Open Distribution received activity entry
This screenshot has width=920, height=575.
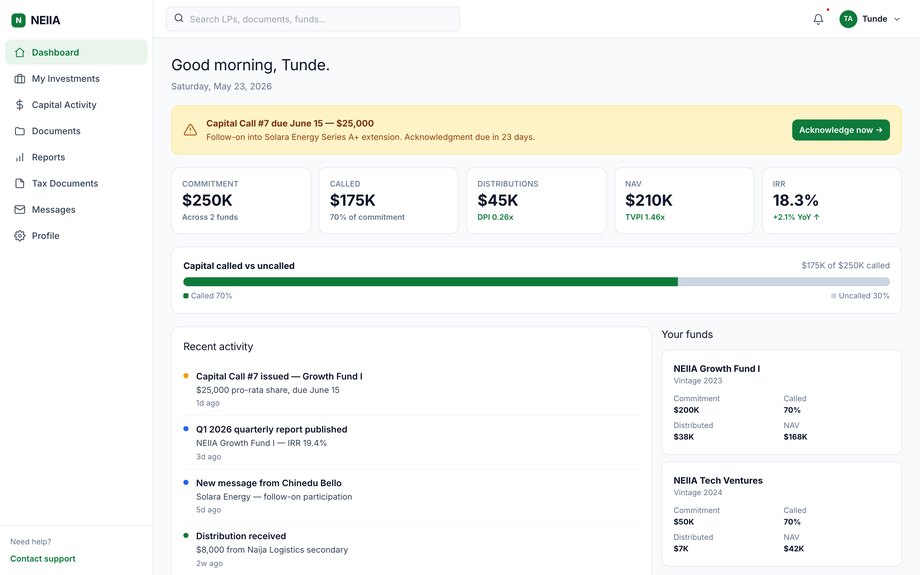pos(411,550)
